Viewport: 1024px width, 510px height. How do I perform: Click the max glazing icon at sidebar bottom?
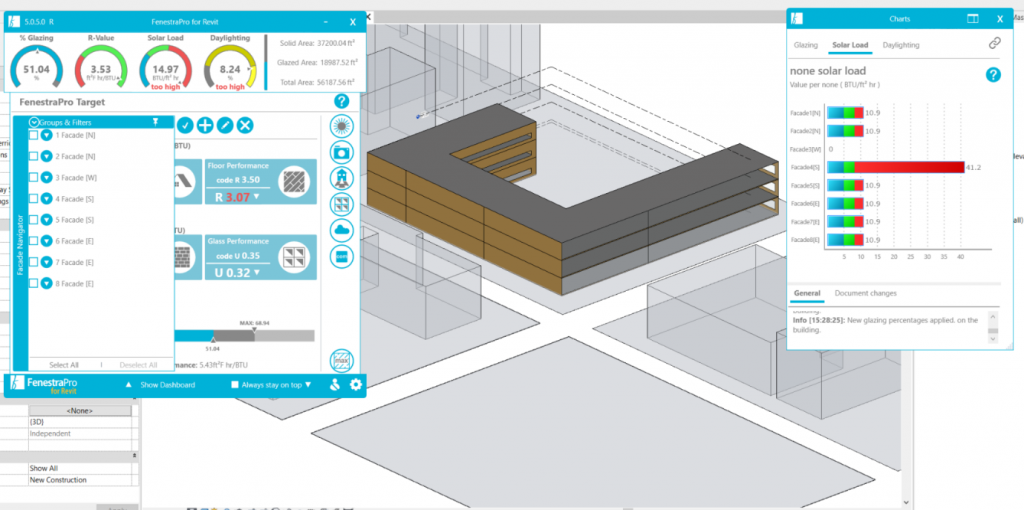tap(342, 360)
